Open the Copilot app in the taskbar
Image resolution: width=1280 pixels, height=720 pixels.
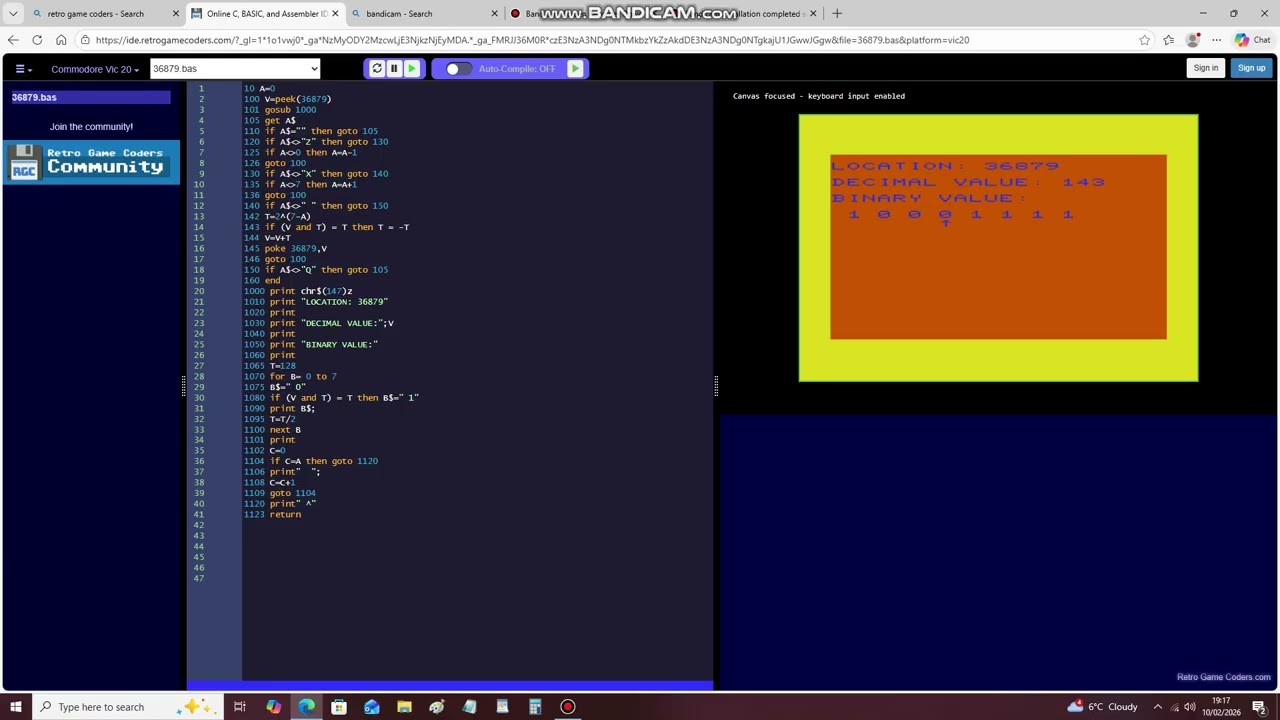273,707
